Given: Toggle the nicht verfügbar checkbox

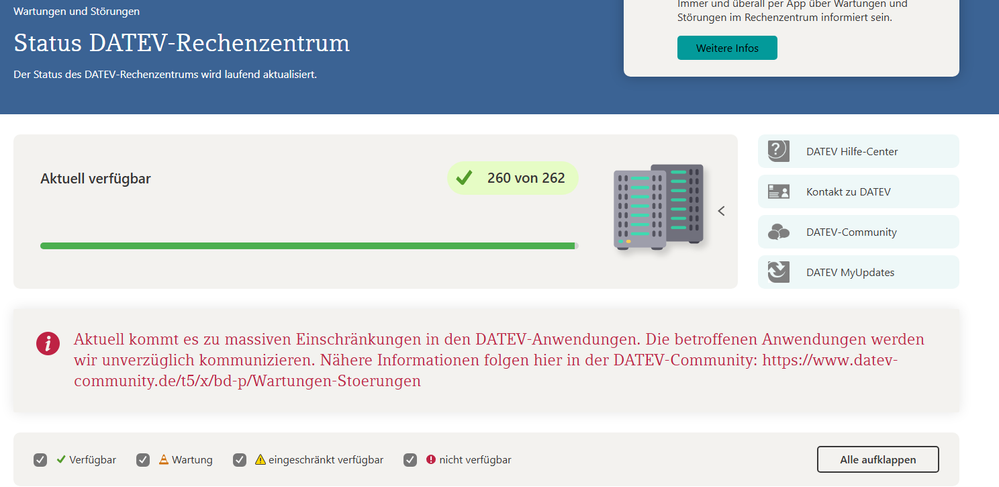Looking at the screenshot, I should click(x=410, y=460).
